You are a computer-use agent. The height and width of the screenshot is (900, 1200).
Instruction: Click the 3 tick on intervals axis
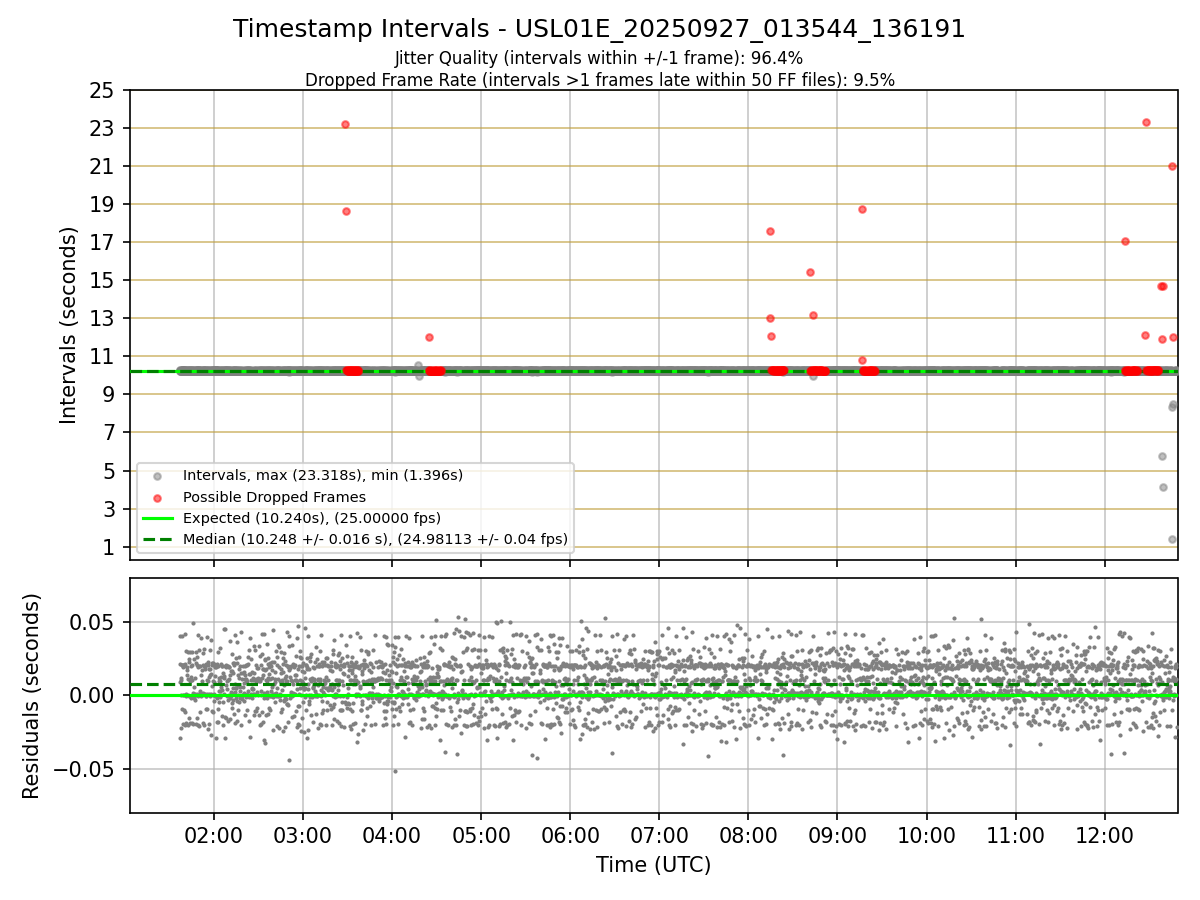click(107, 508)
